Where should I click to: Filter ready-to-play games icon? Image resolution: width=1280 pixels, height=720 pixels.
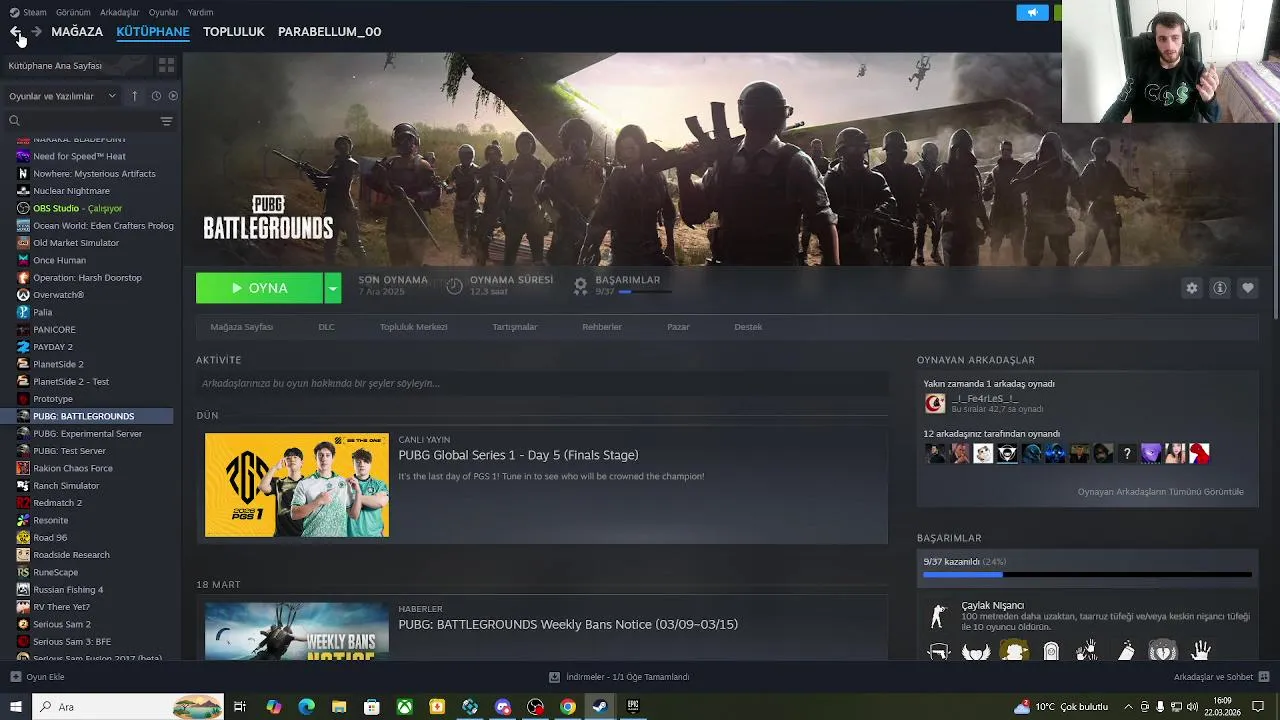(x=173, y=96)
